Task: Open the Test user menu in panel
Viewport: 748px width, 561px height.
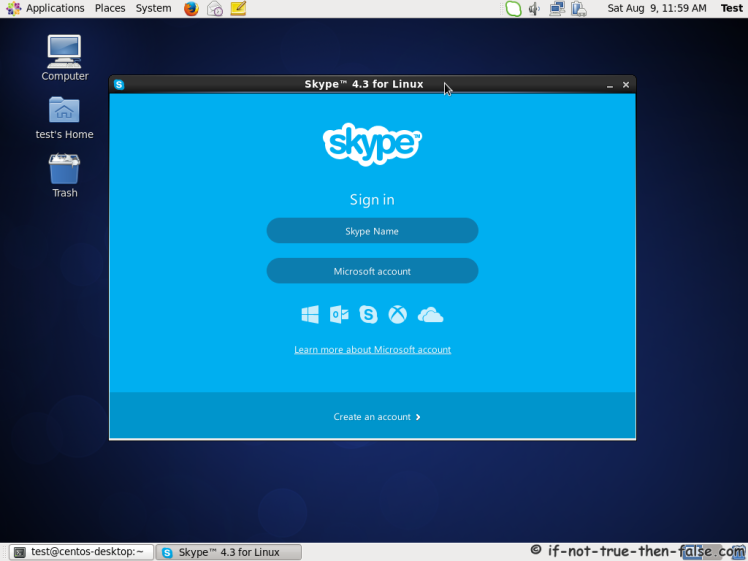Action: (x=732, y=8)
